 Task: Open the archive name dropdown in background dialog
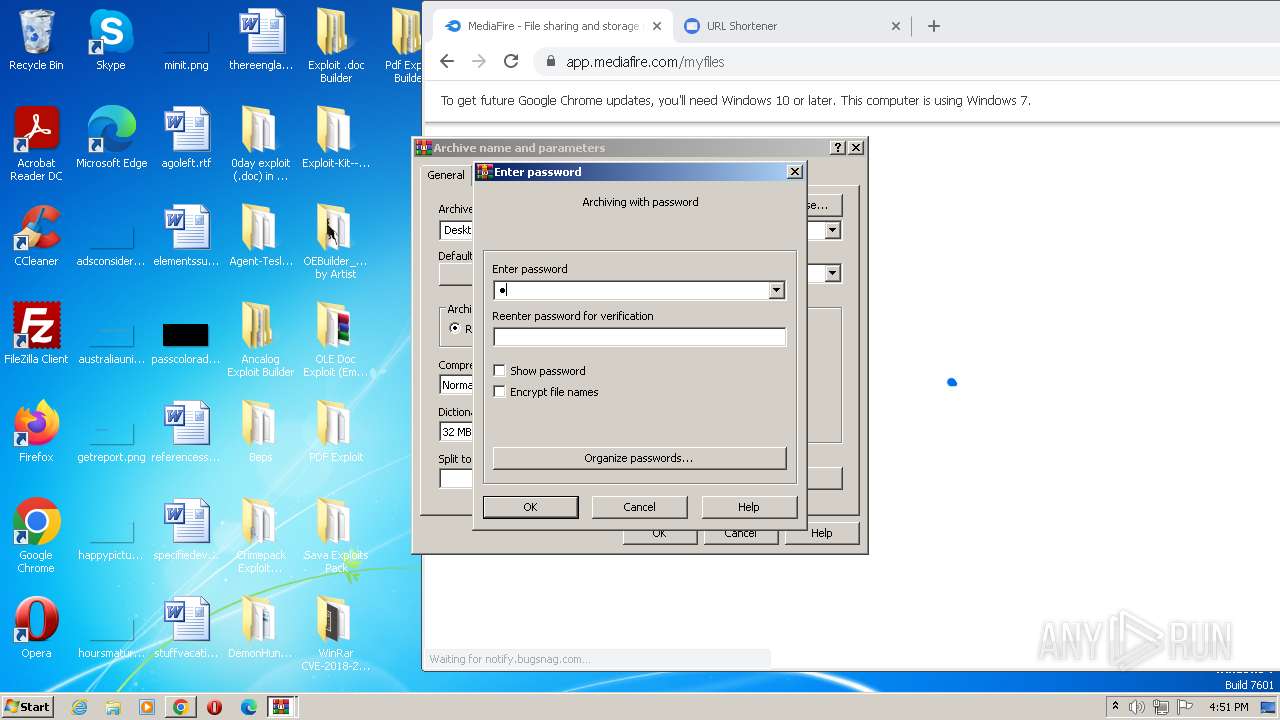tap(832, 230)
